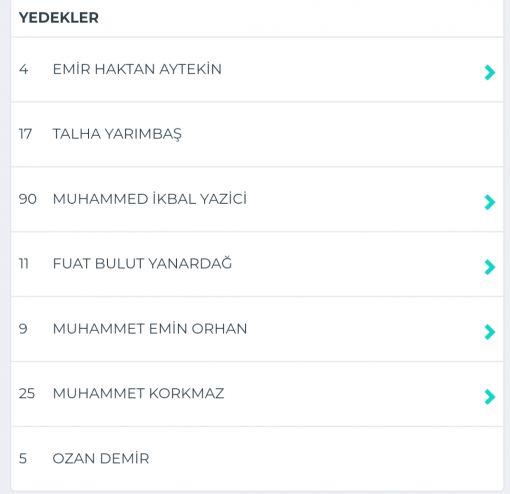Viewport: 510px width, 494px height.
Task: Open details arrow next to Fuat Bulut Yanardağ
Action: click(490, 267)
